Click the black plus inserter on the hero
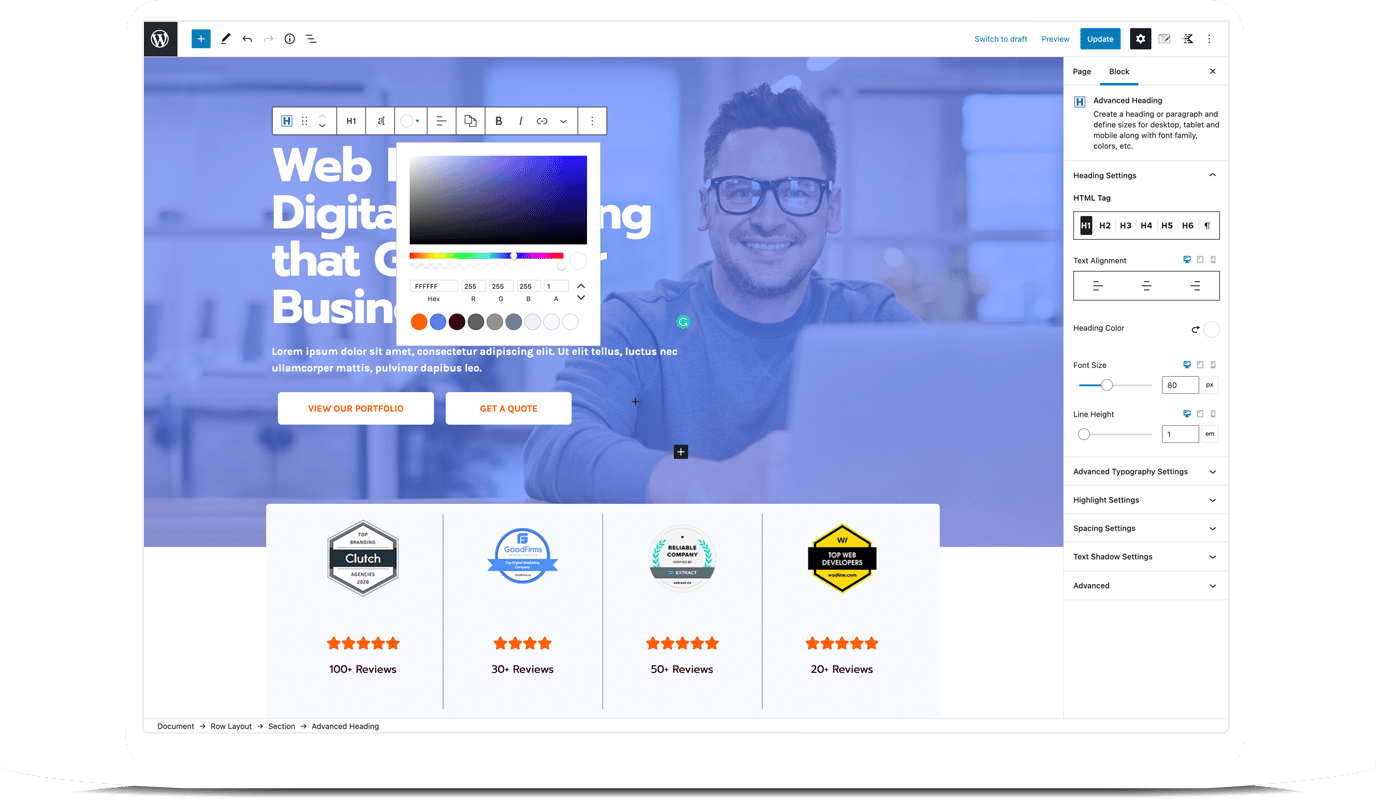 681,452
